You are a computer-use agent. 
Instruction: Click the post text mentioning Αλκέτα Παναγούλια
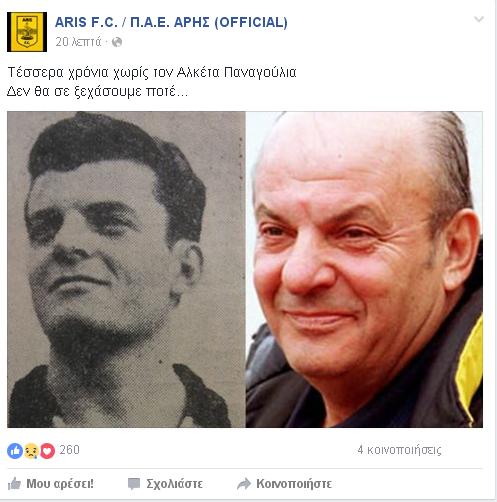click(x=152, y=72)
